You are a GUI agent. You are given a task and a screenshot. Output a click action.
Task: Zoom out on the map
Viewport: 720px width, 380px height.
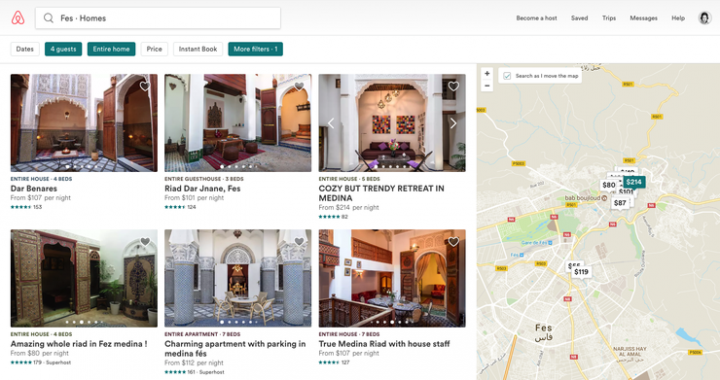[487, 85]
